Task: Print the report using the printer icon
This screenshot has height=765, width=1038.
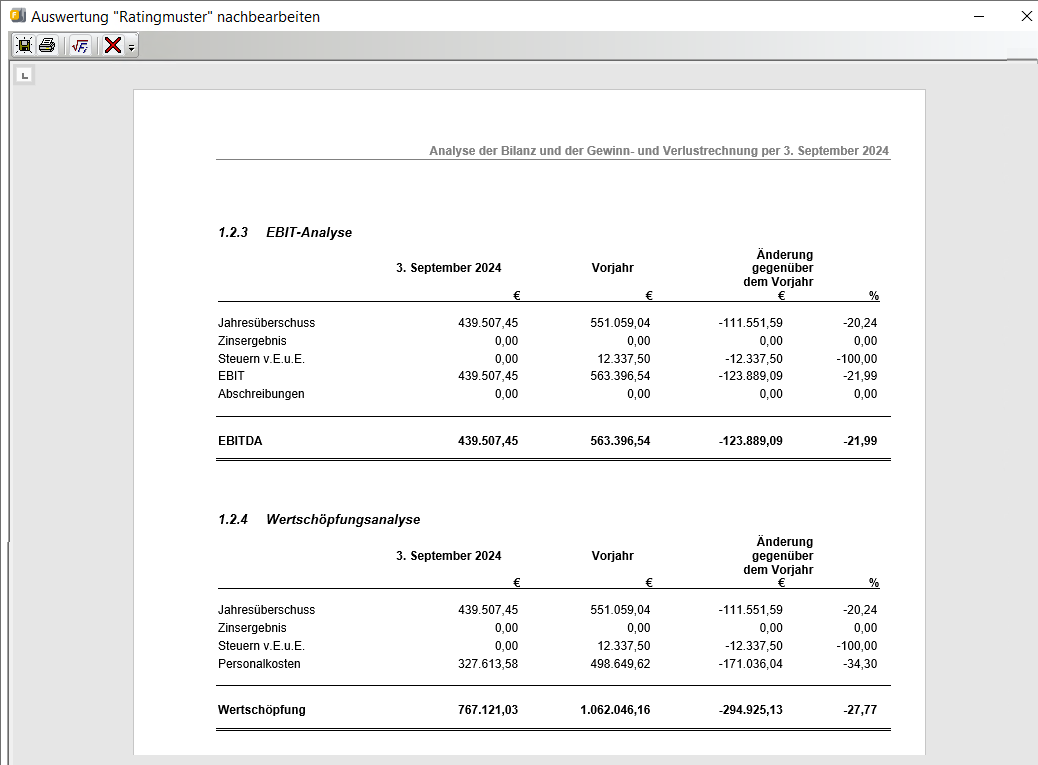Action: 47,45
